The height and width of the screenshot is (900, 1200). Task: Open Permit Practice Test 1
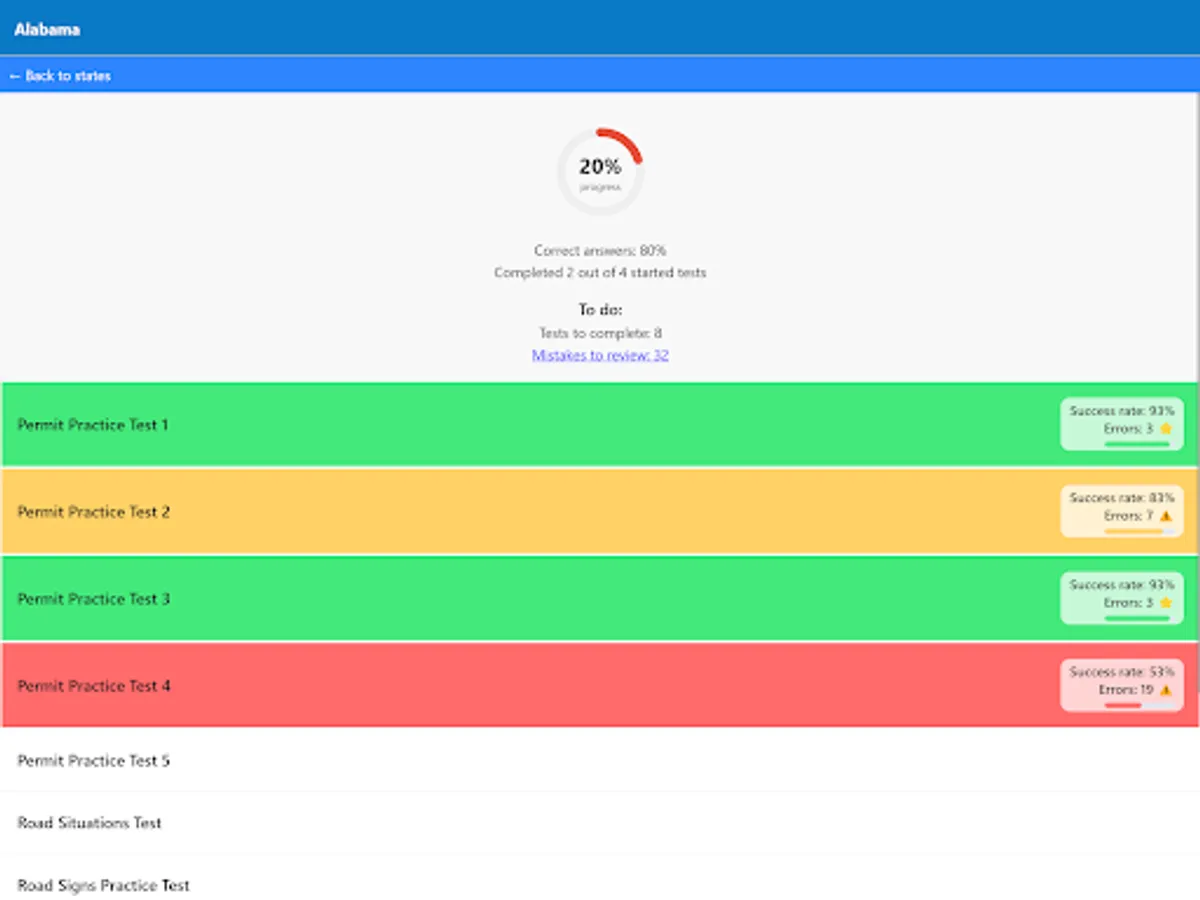pyautogui.click(x=400, y=424)
